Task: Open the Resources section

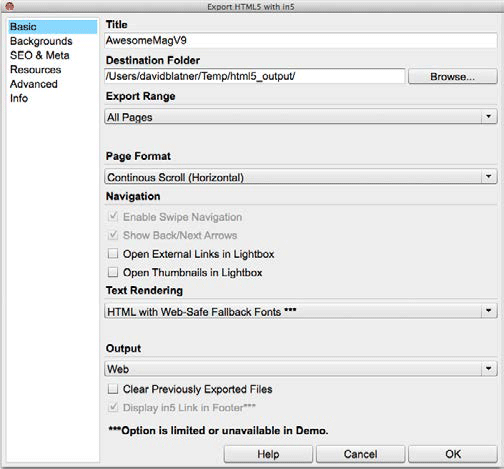Action: tap(35, 70)
